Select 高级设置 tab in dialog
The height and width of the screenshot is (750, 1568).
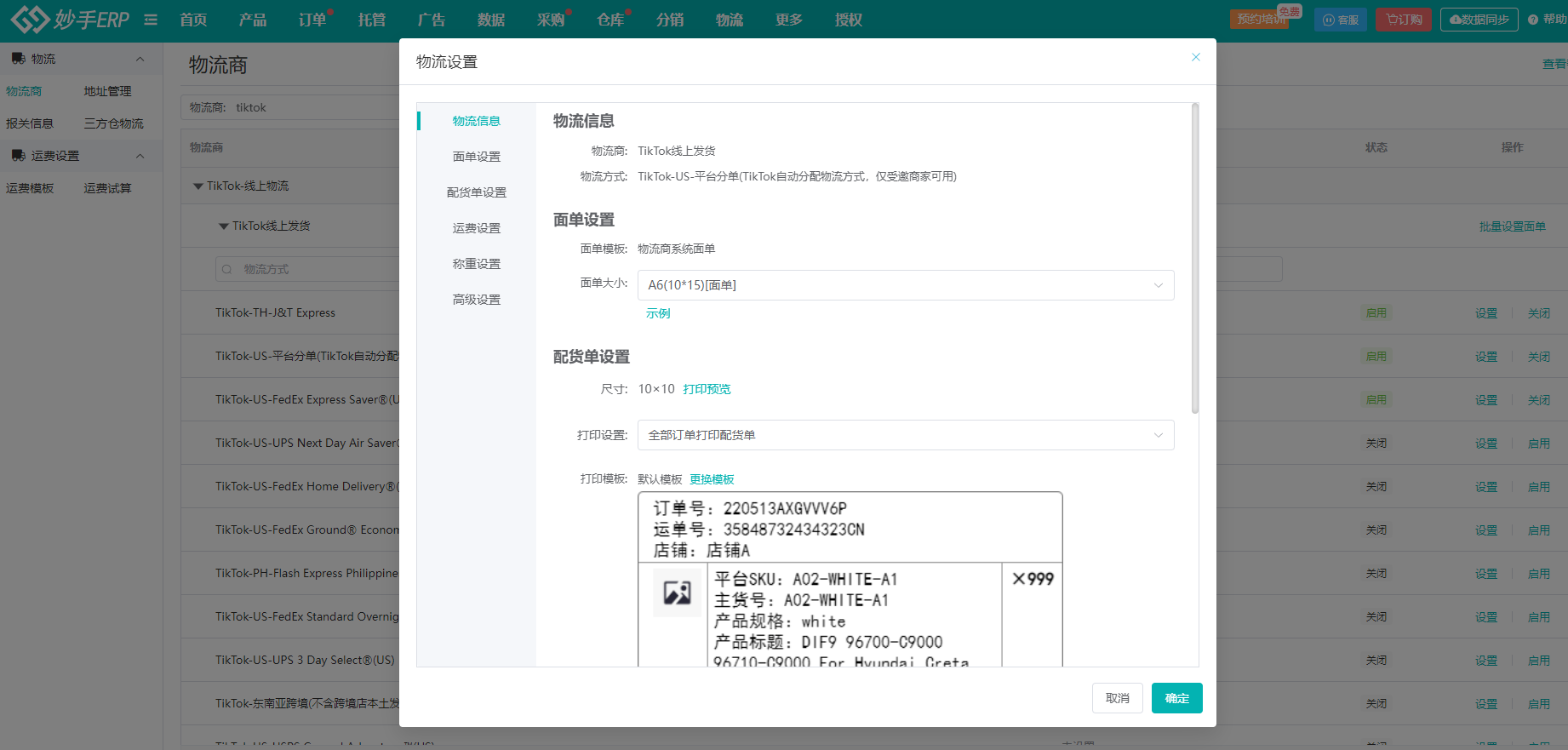[x=477, y=300]
